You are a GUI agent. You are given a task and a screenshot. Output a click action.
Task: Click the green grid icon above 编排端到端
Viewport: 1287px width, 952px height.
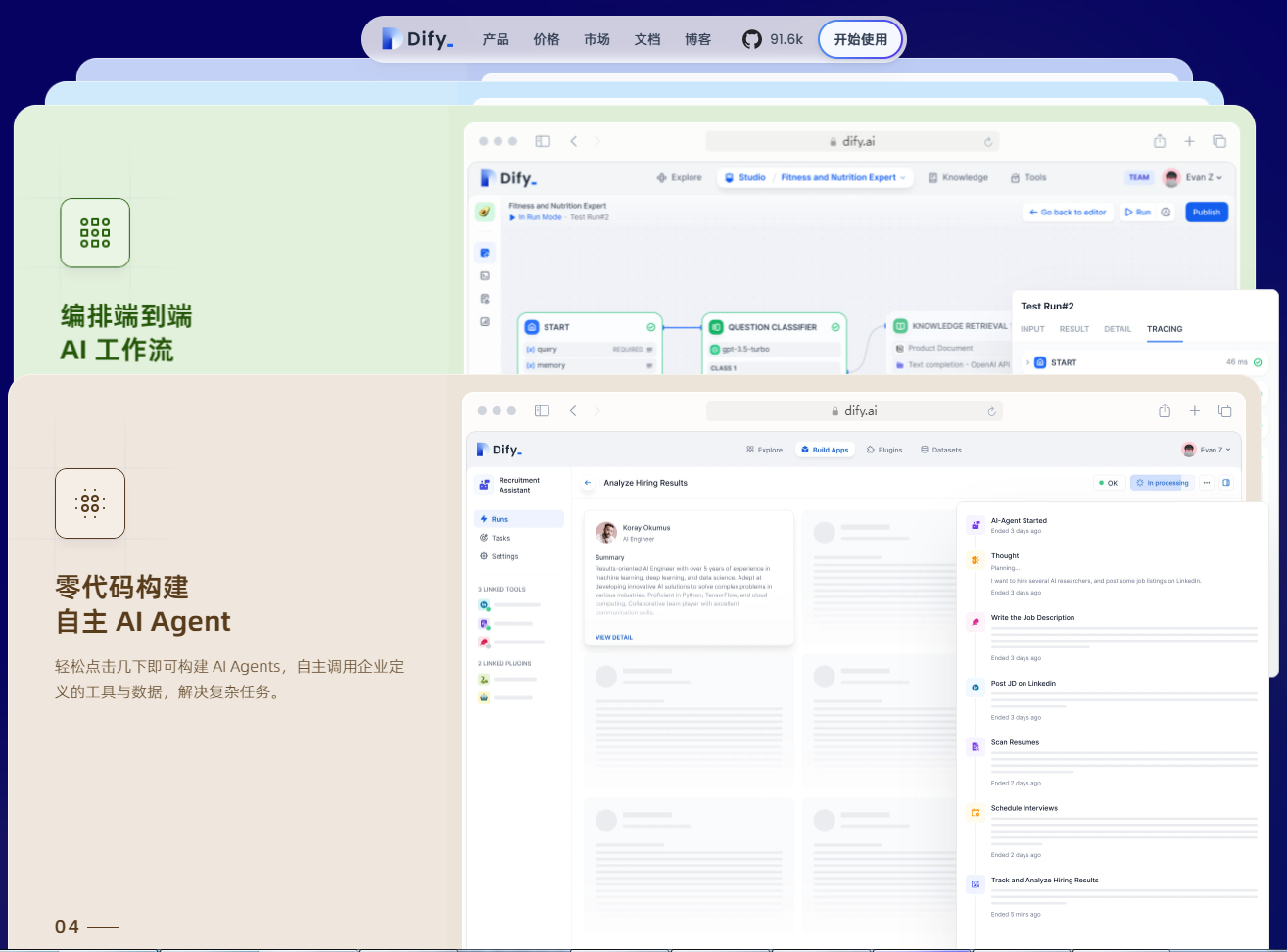95,232
